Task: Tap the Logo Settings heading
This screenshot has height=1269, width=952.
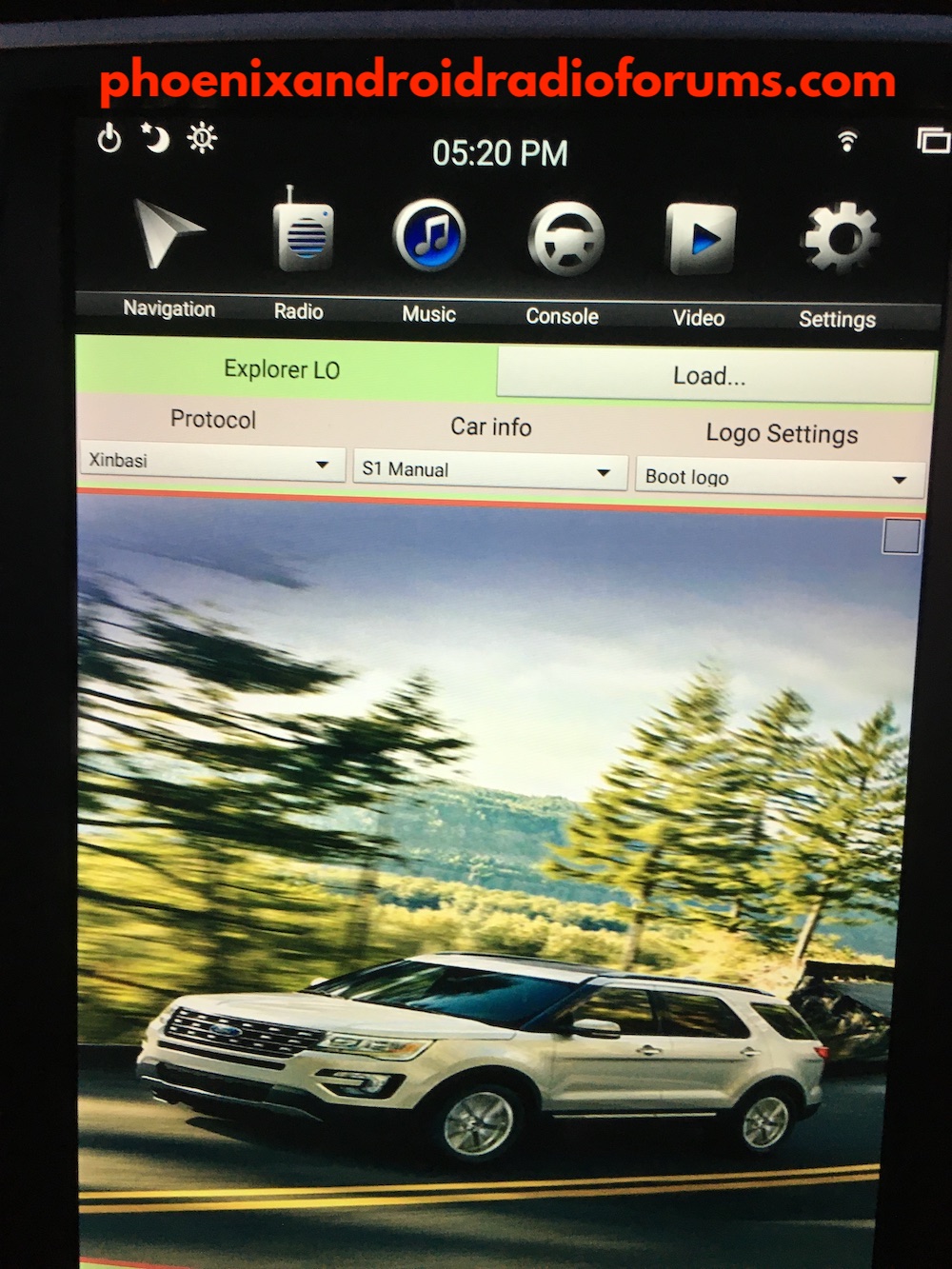Action: 782,434
